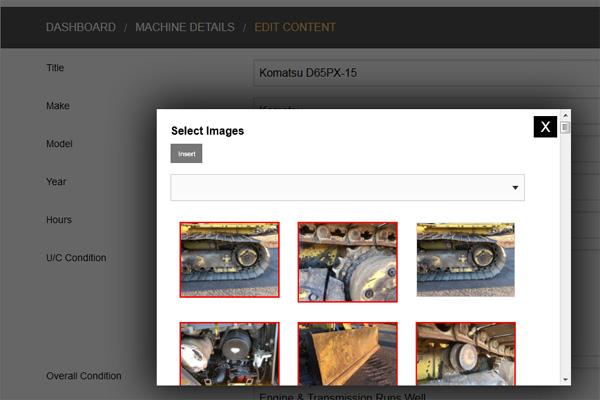This screenshot has height=400, width=600.
Task: Click dialog scrollbar up arrow
Action: (565, 115)
